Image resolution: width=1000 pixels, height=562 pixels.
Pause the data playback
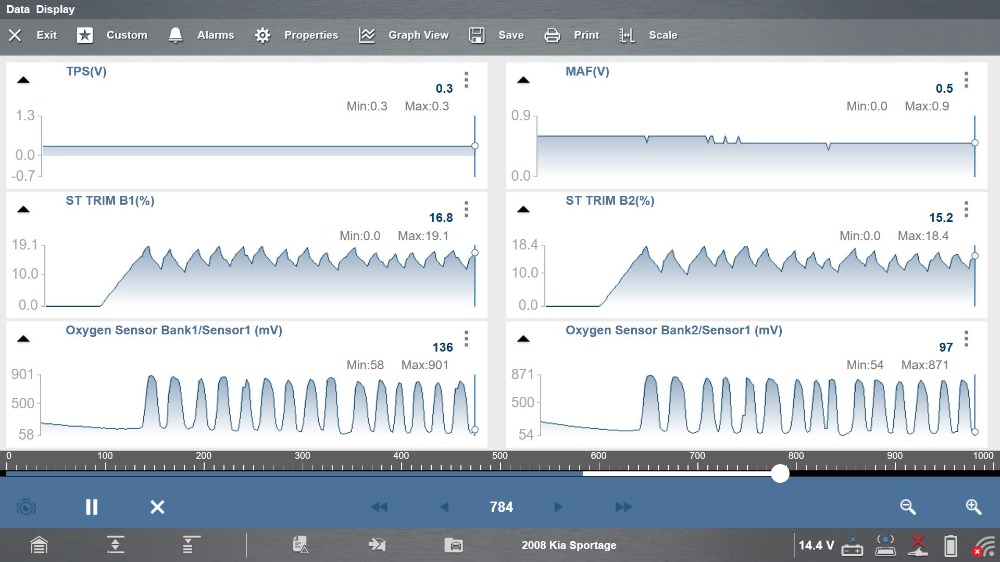pos(91,507)
